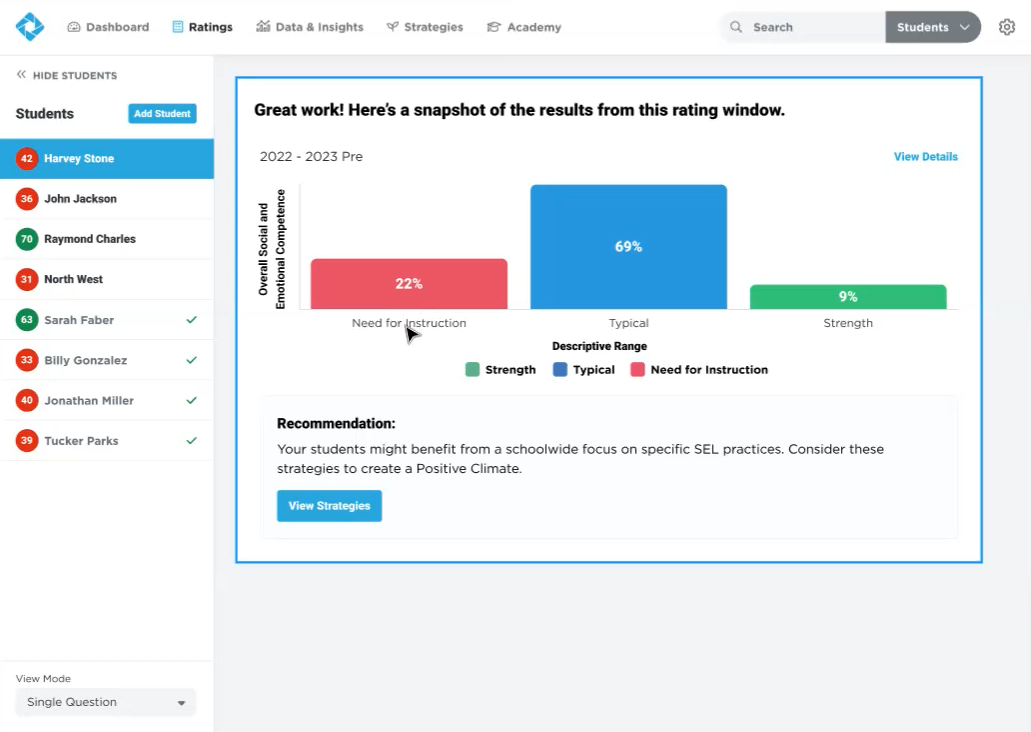Click Harvey Stone's score badge 42
The height and width of the screenshot is (732, 1031).
pos(27,159)
